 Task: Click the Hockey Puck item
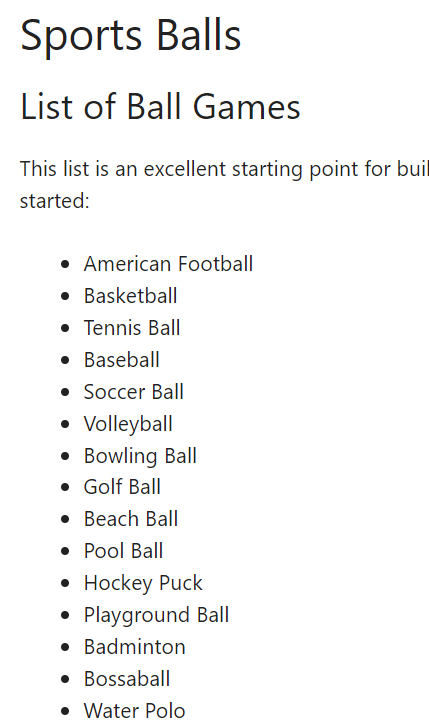pos(143,584)
